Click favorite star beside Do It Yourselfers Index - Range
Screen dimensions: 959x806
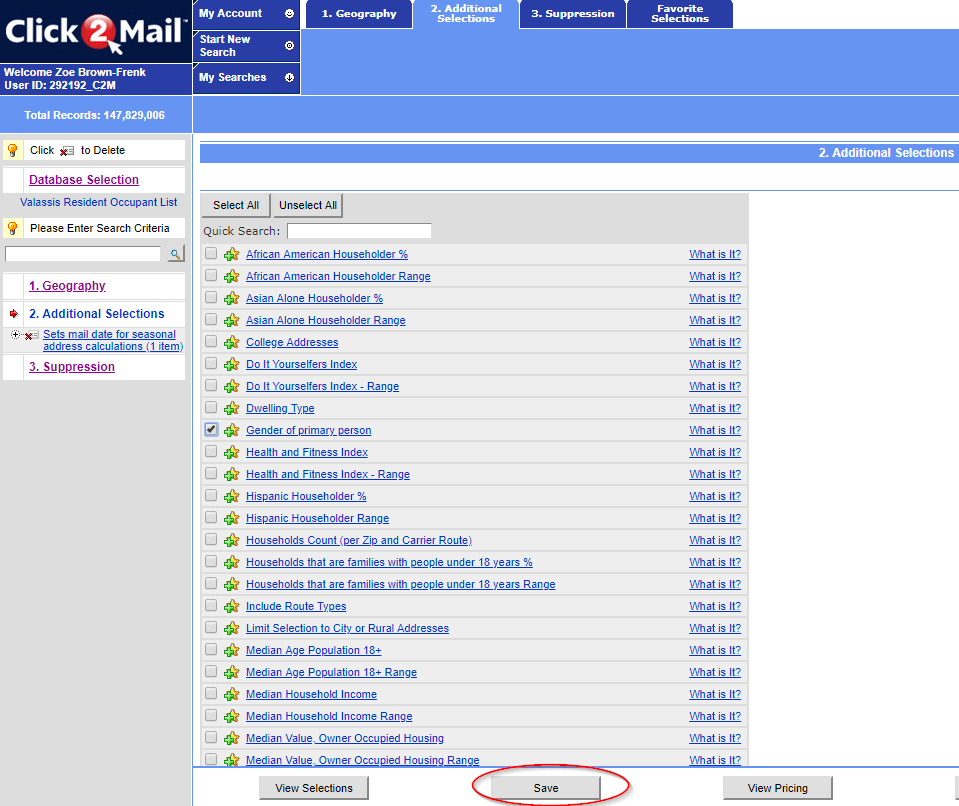[231, 386]
